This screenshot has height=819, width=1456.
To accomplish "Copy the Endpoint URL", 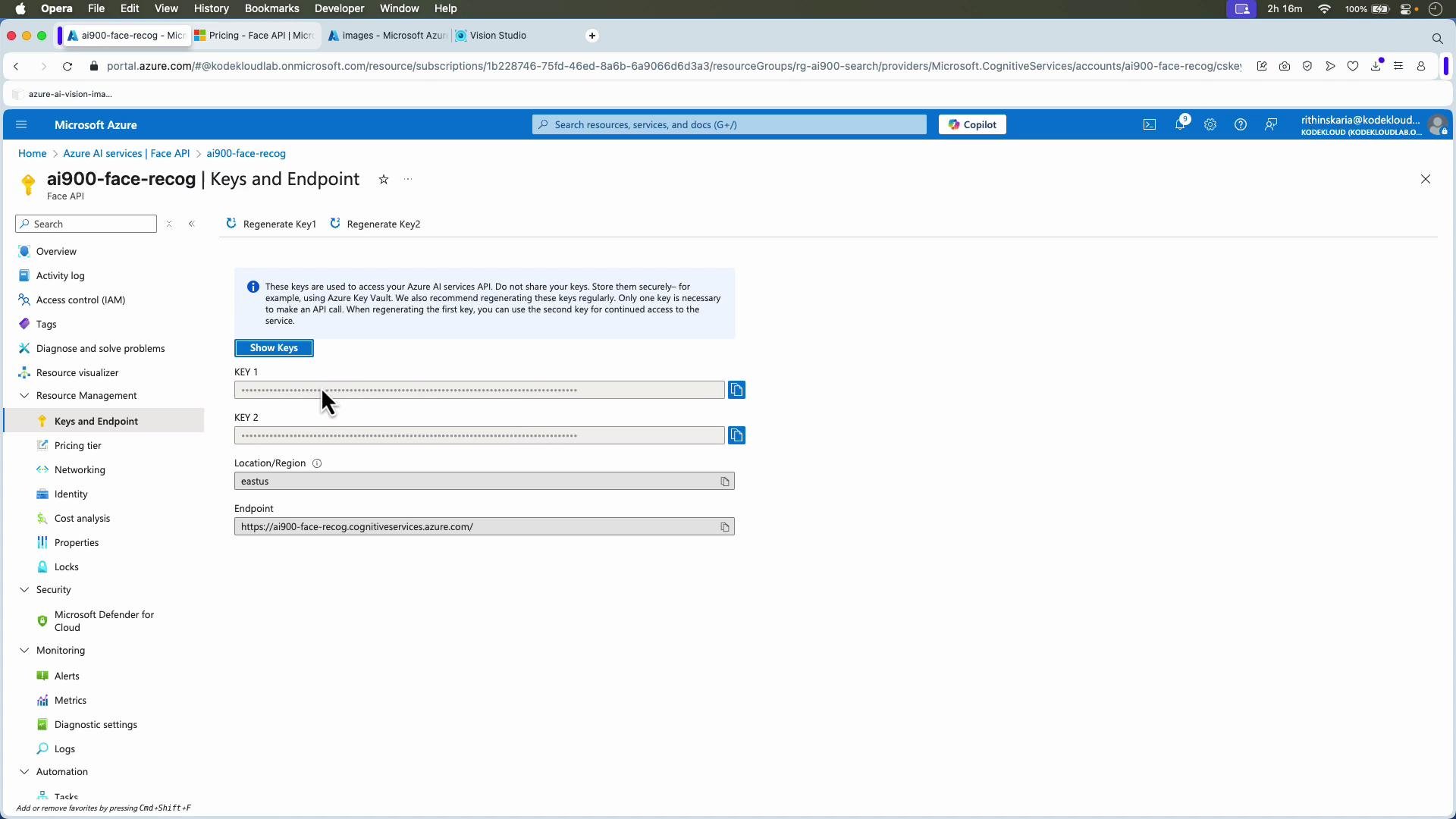I will 725,527.
